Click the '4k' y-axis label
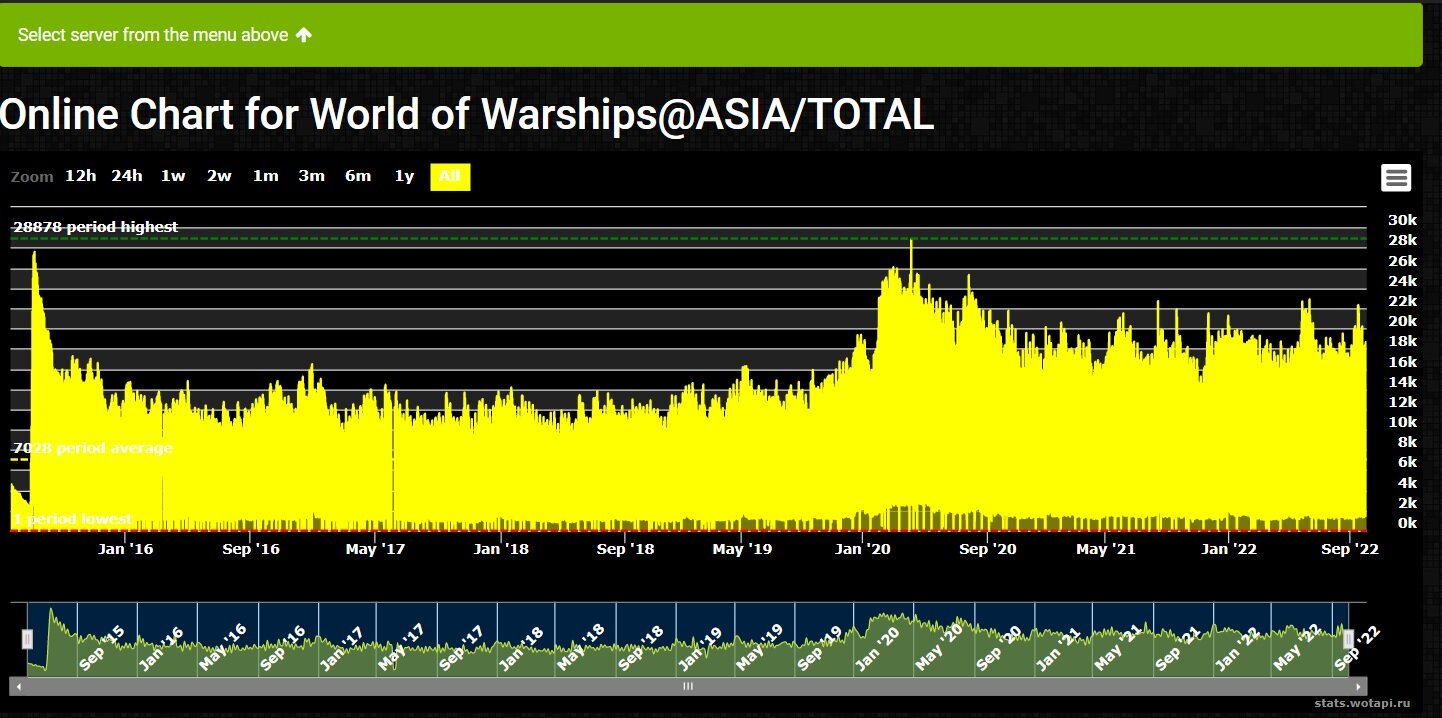Viewport: 1442px width, 718px height. pos(1407,483)
